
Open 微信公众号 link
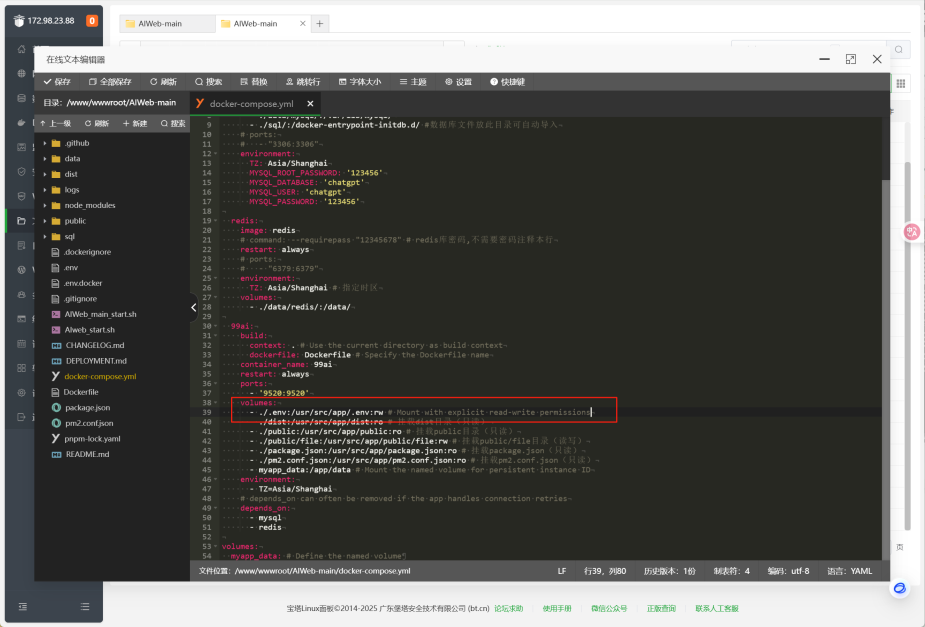tap(609, 609)
